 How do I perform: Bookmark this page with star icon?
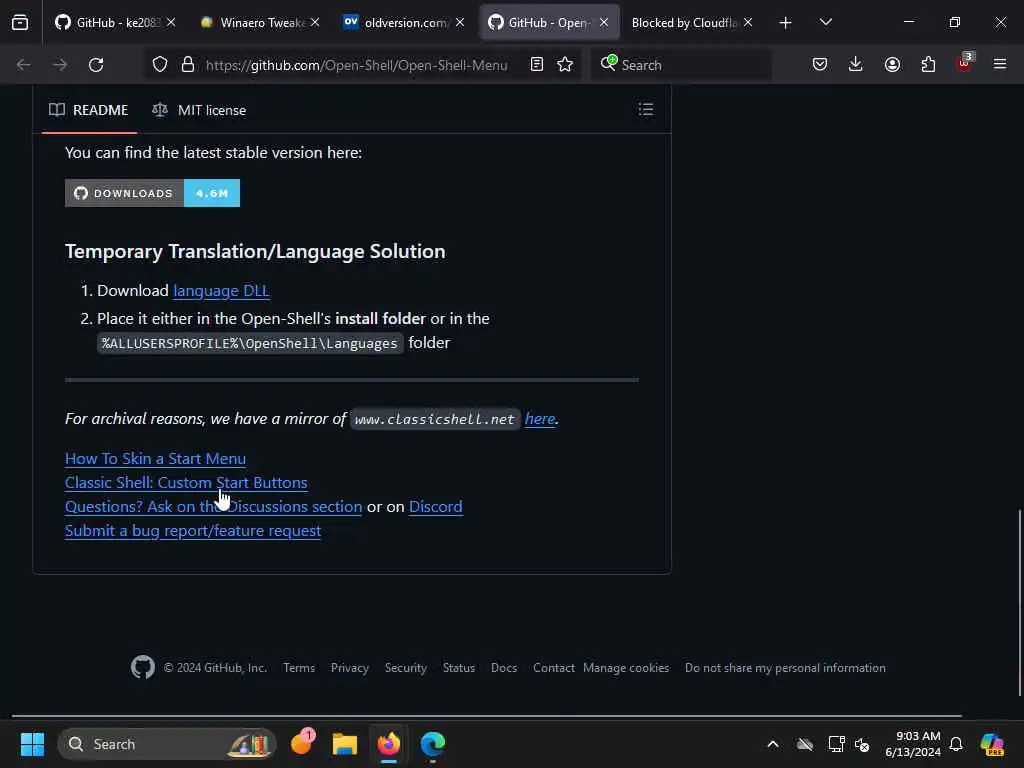coord(566,65)
